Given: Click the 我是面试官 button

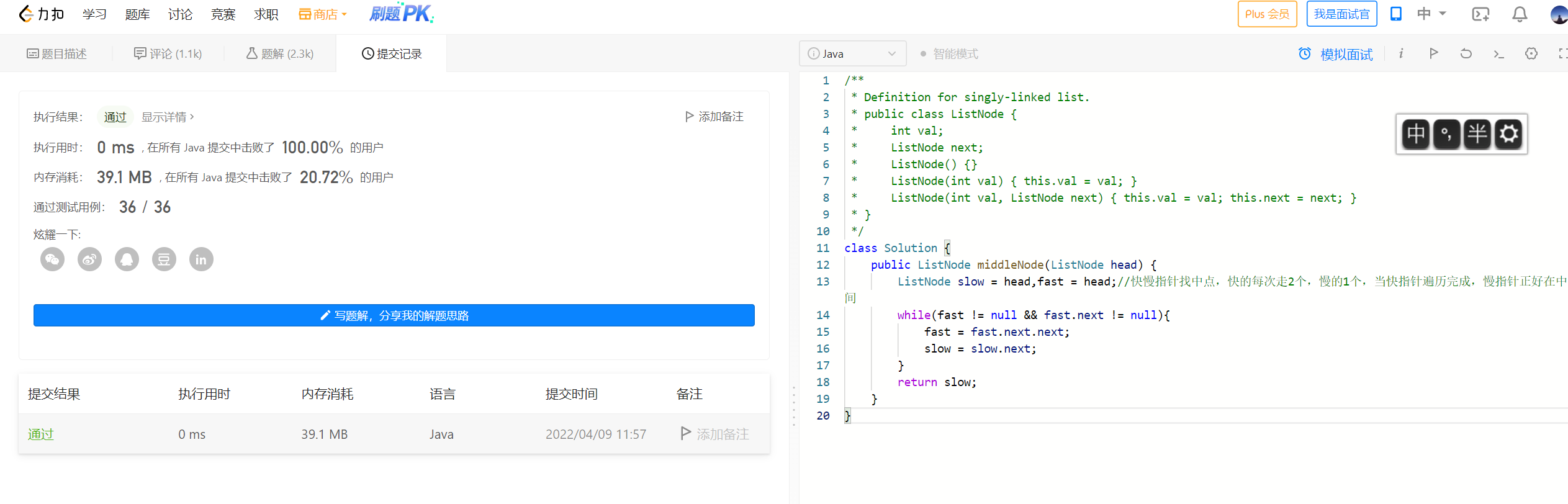Looking at the screenshot, I should click(x=1341, y=14).
